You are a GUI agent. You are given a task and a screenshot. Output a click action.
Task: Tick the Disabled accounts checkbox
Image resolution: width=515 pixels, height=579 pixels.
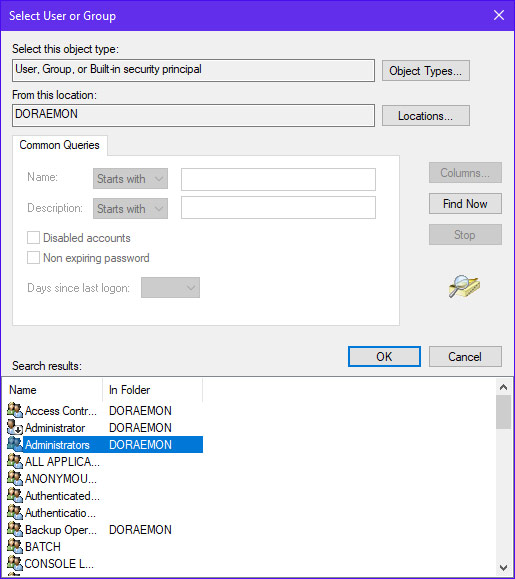(33, 238)
